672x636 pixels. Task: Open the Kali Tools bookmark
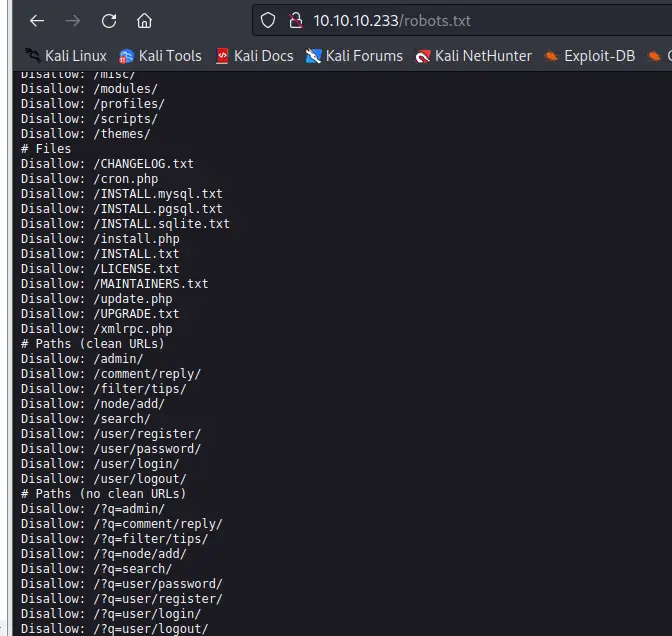160,56
